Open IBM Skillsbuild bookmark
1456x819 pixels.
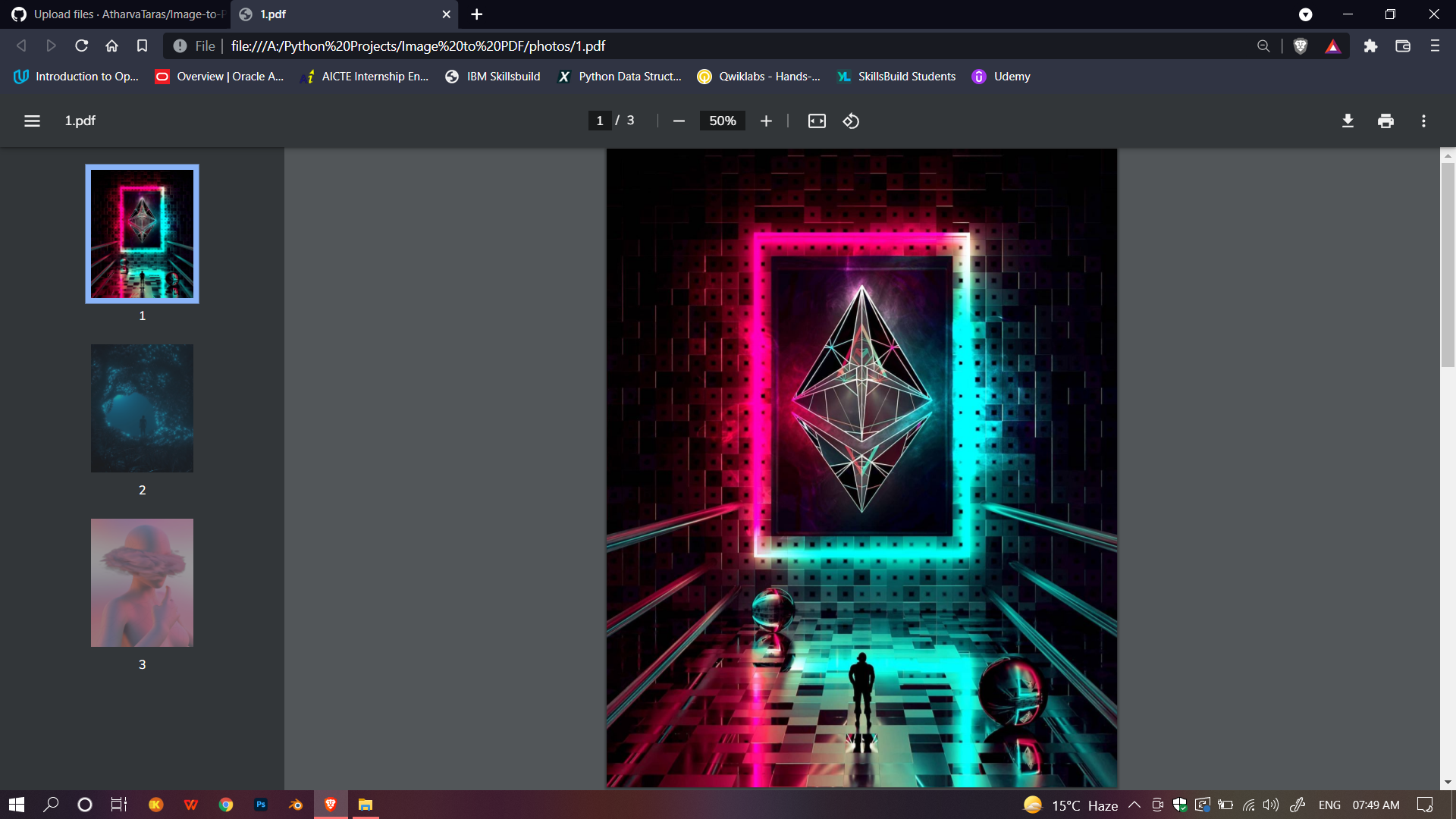[x=493, y=77]
